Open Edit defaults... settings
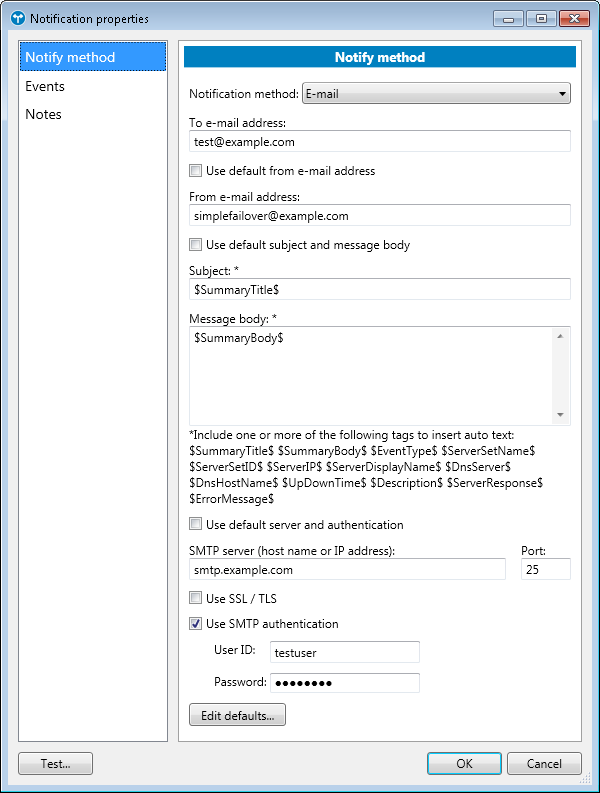 point(237,715)
